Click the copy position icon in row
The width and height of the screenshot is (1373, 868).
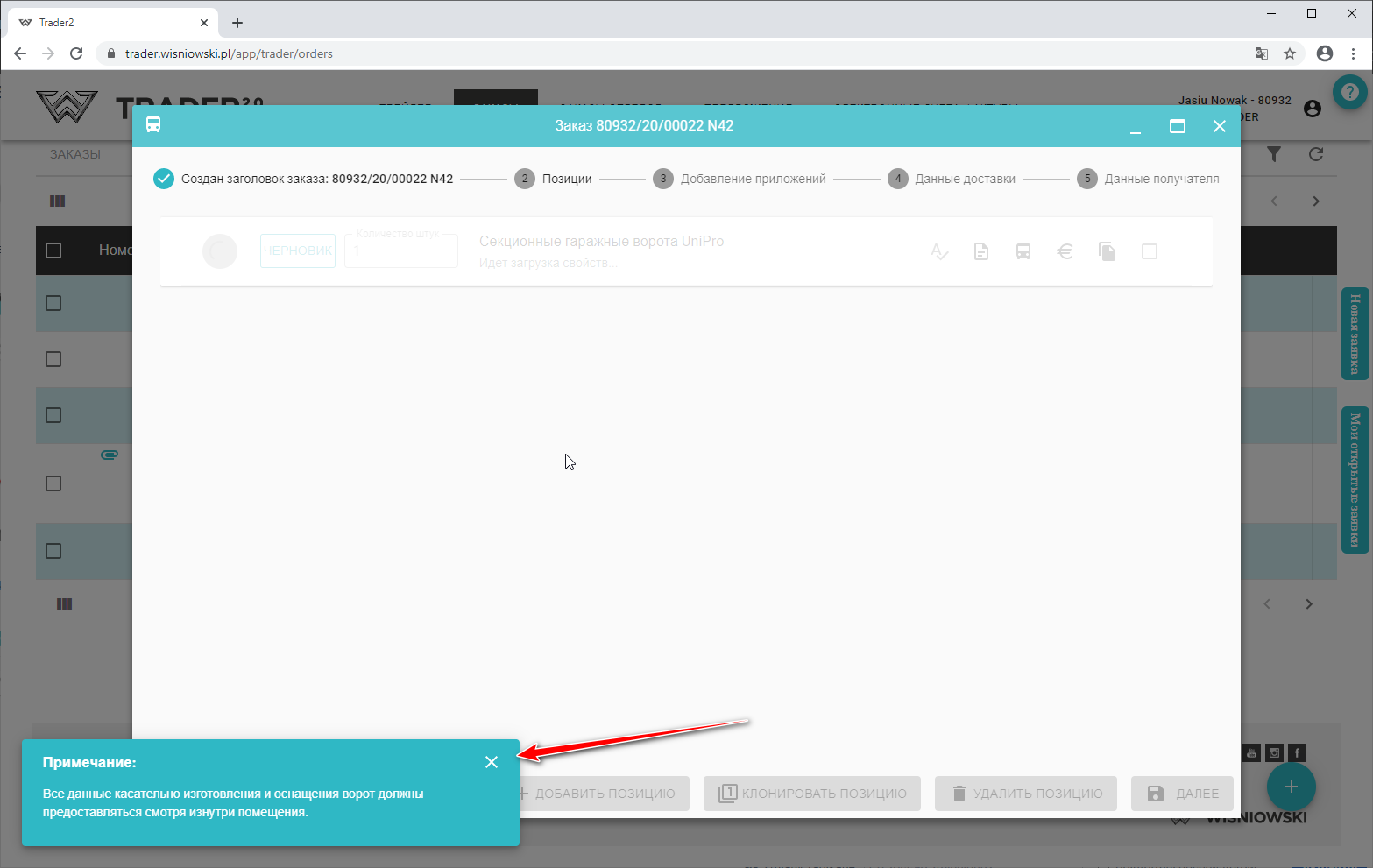[1108, 251]
